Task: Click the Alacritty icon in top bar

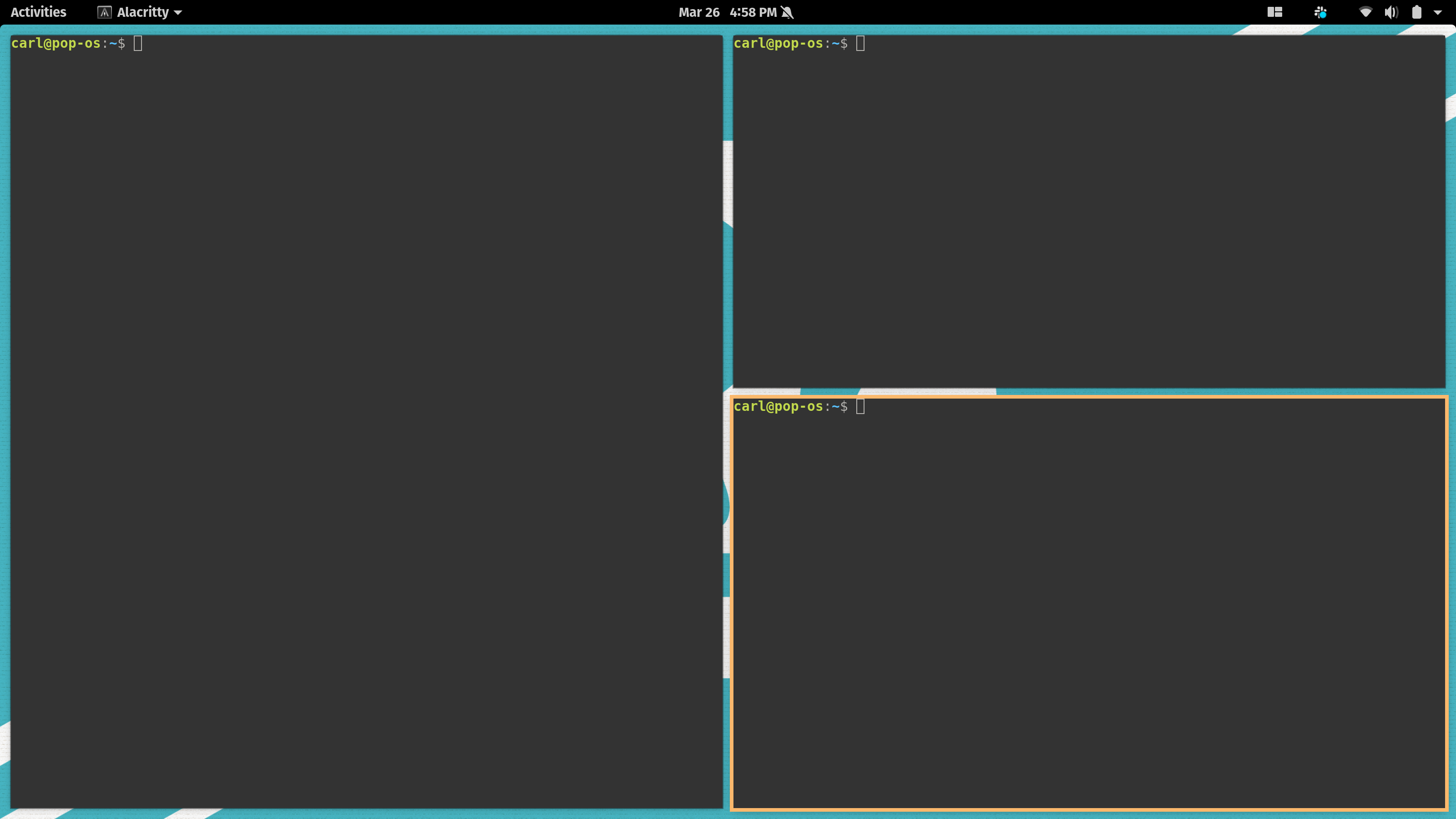Action: pyautogui.click(x=104, y=12)
